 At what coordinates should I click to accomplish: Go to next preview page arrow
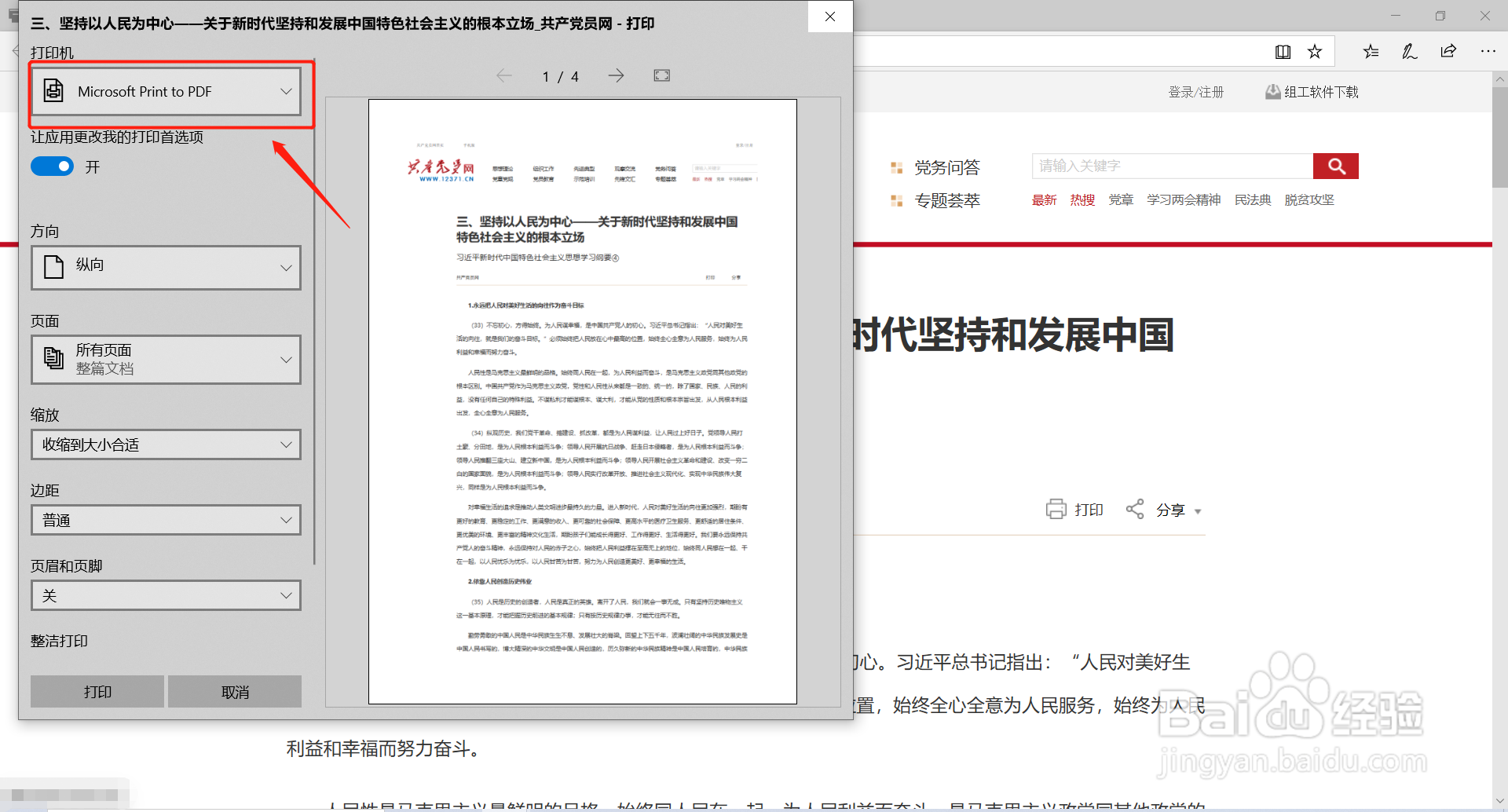[x=617, y=75]
